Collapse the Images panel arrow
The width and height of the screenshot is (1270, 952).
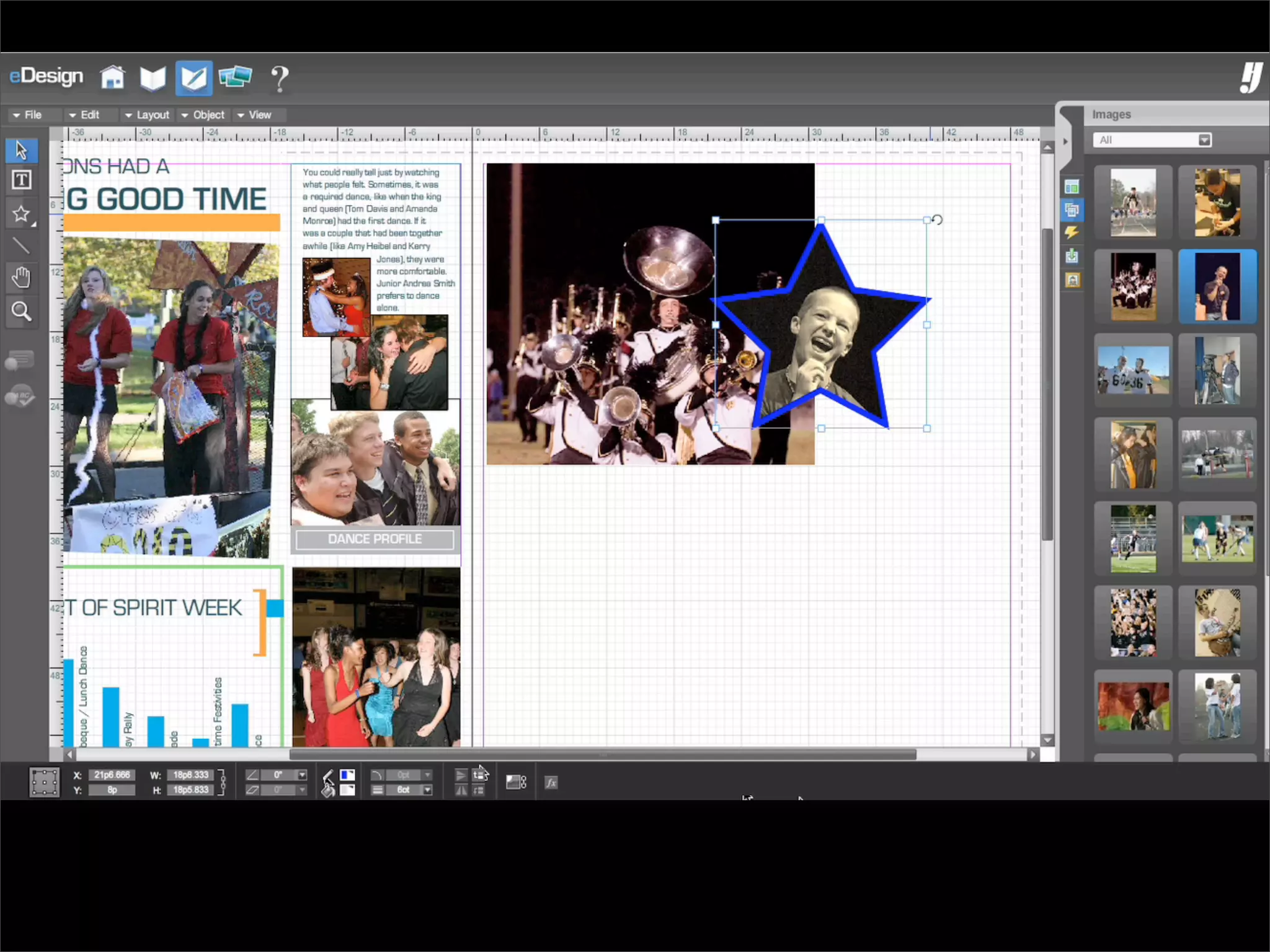1065,141
